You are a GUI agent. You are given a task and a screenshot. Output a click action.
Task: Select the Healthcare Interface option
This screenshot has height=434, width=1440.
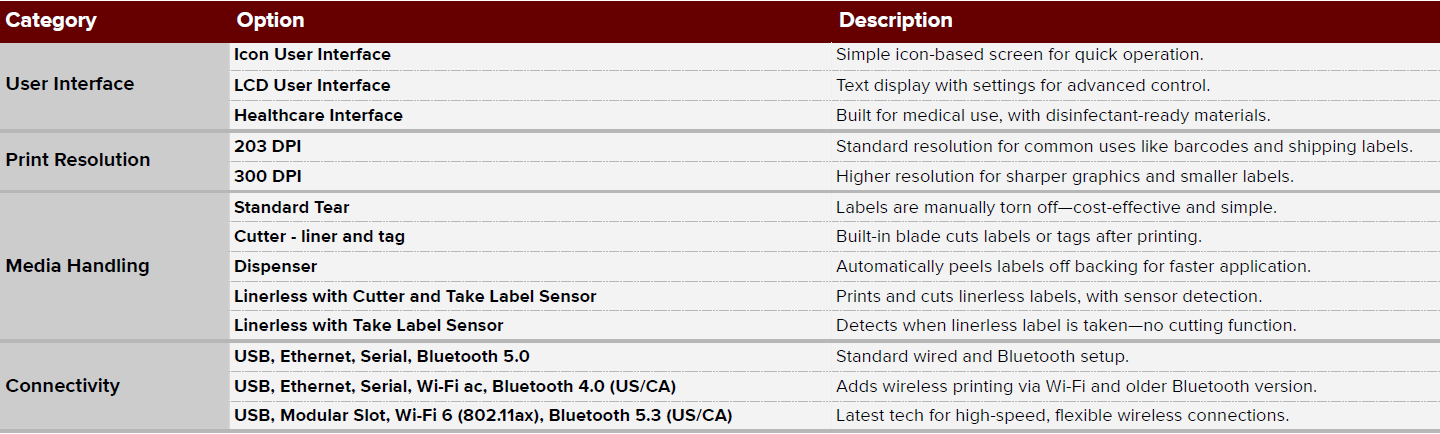point(318,115)
